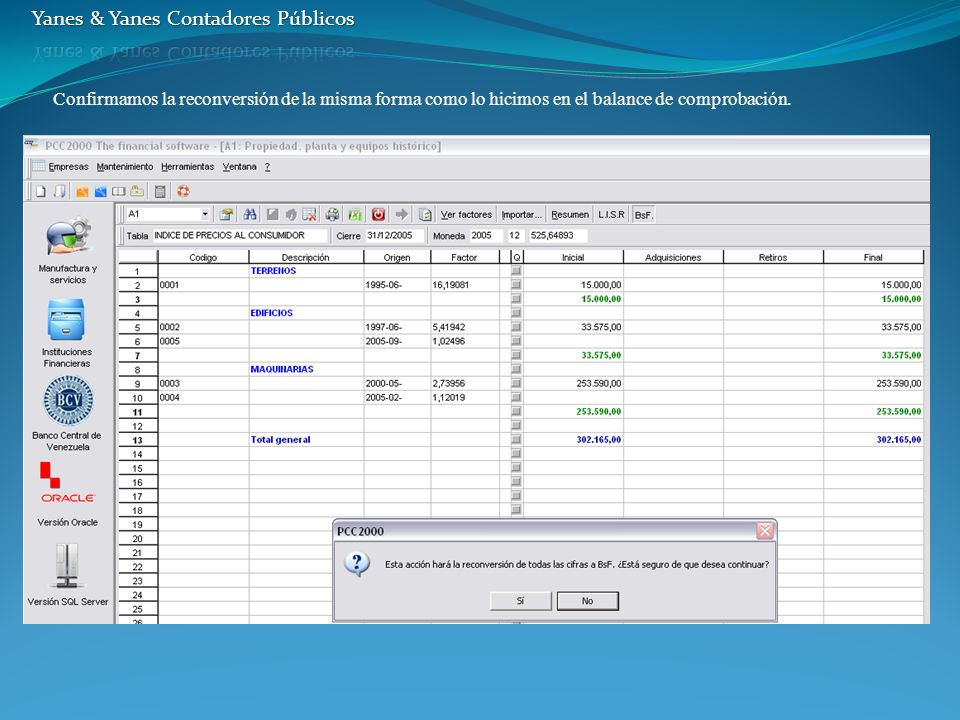Viewport: 960px width, 720px height.
Task: Open the ? help menu
Action: (268, 167)
